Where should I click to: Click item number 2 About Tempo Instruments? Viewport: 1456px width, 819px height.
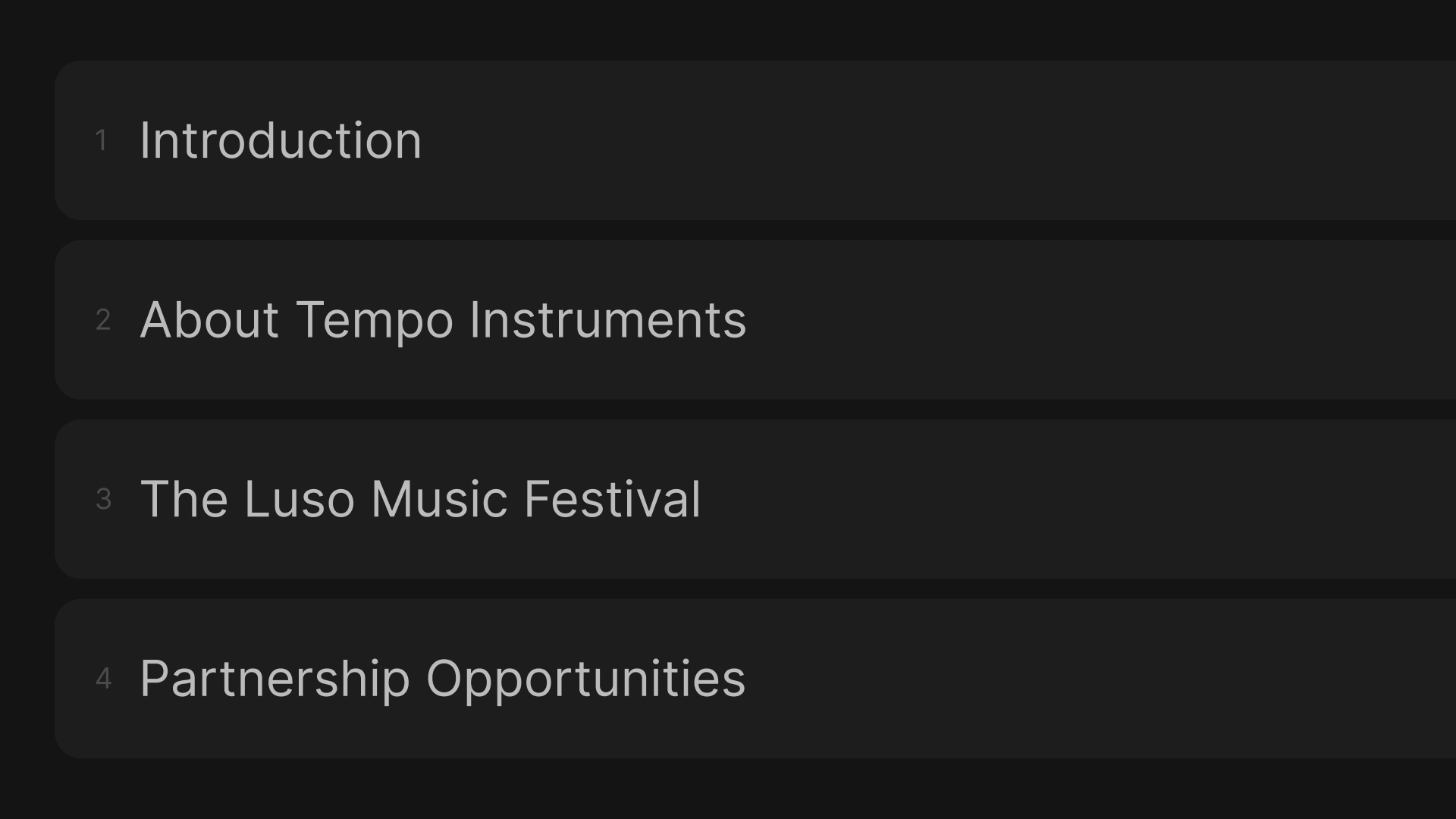[x=443, y=319]
